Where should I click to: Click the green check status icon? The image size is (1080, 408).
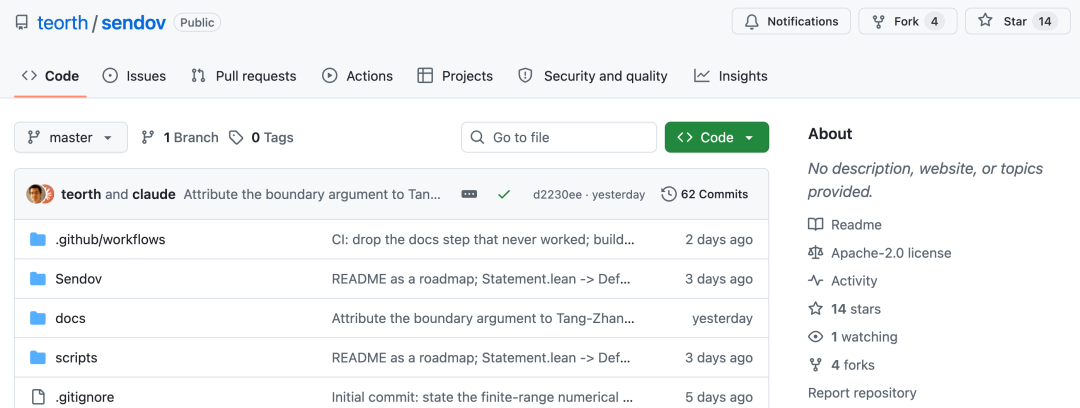[503, 194]
